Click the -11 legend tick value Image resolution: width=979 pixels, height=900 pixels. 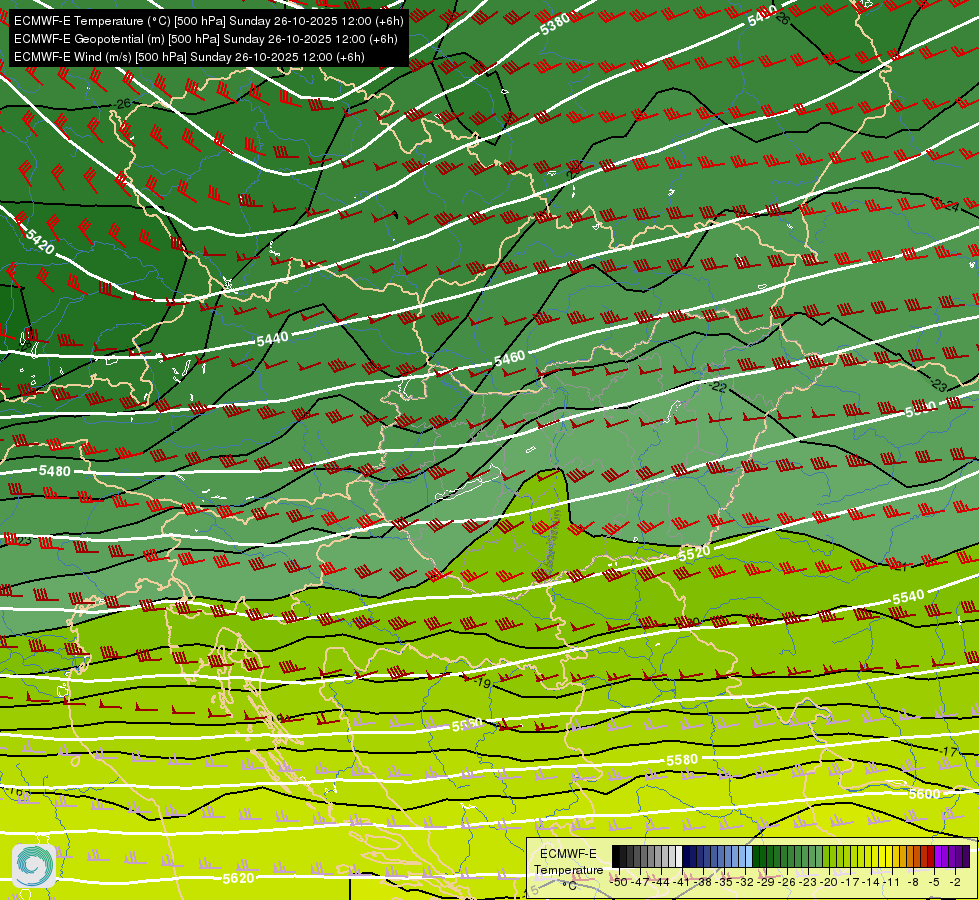(x=891, y=883)
